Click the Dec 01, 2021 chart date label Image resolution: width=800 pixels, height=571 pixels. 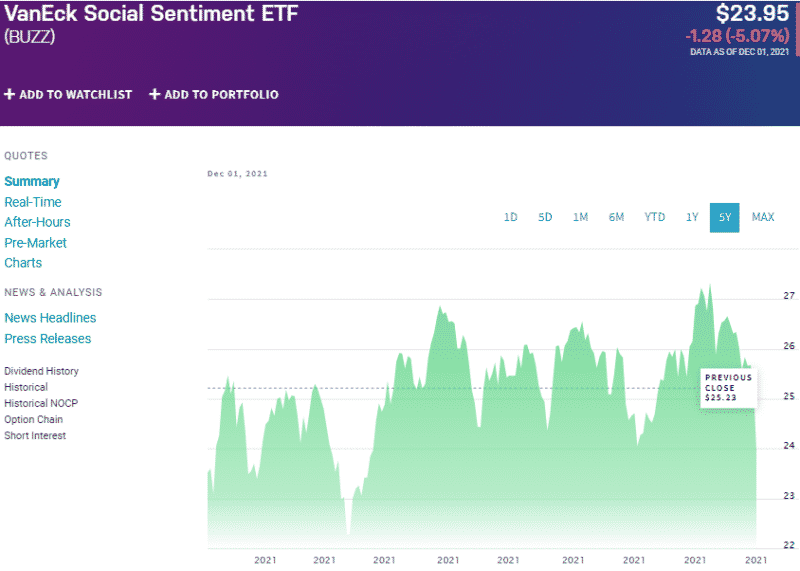237,174
